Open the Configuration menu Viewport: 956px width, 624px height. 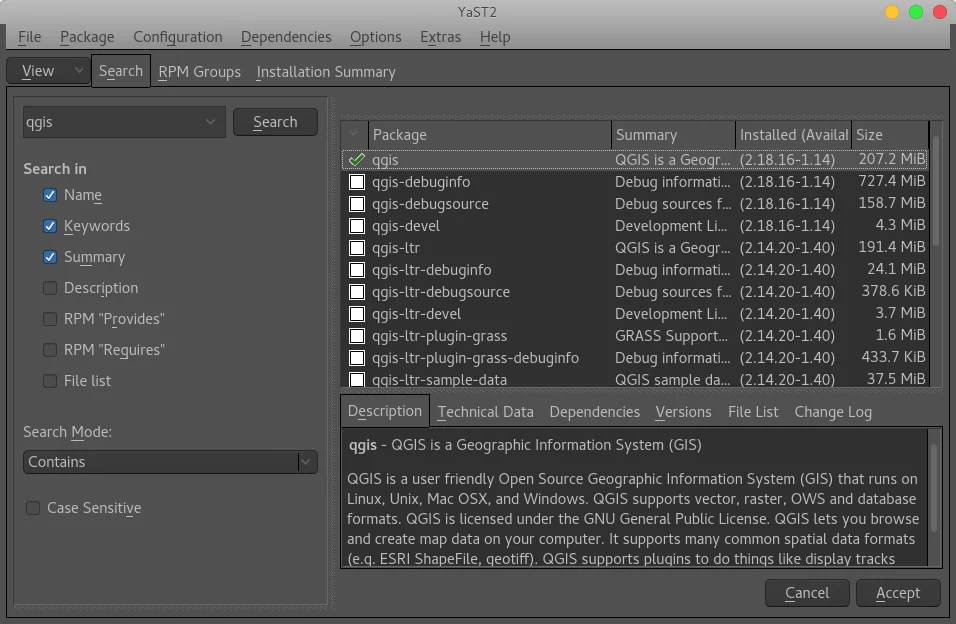(x=177, y=37)
